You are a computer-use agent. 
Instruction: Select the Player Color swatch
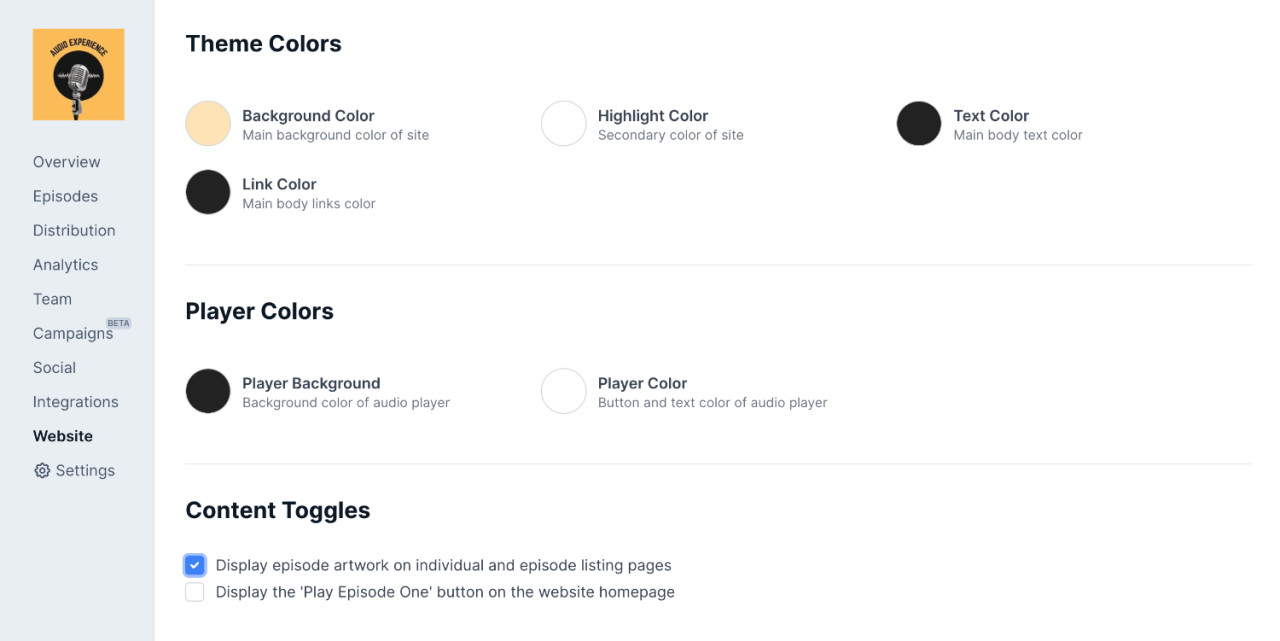tap(563, 391)
